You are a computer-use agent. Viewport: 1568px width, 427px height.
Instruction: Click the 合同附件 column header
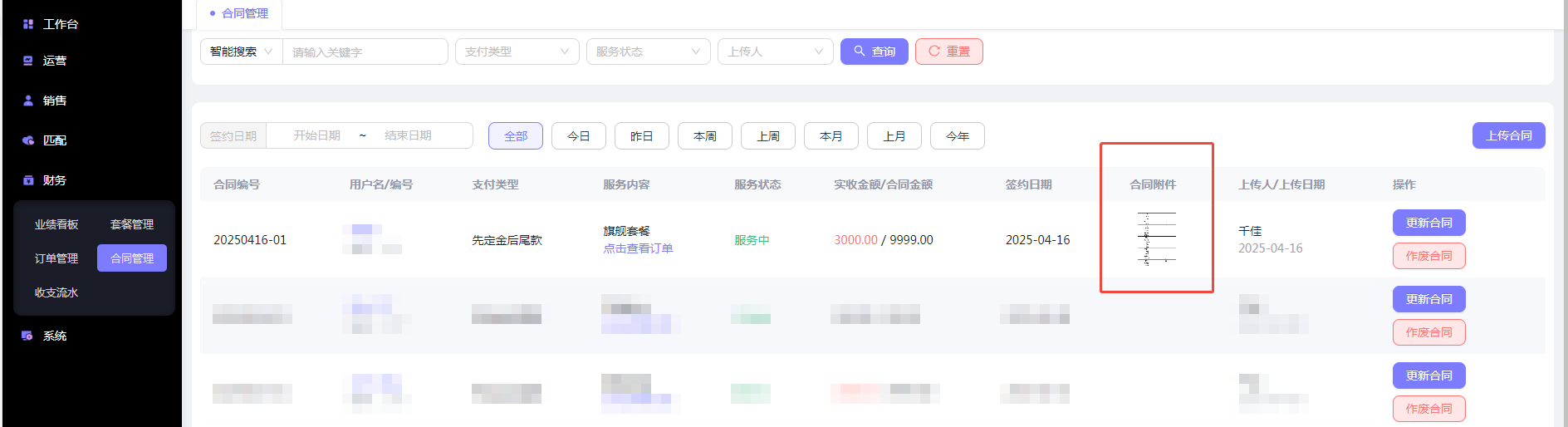[x=1153, y=184]
